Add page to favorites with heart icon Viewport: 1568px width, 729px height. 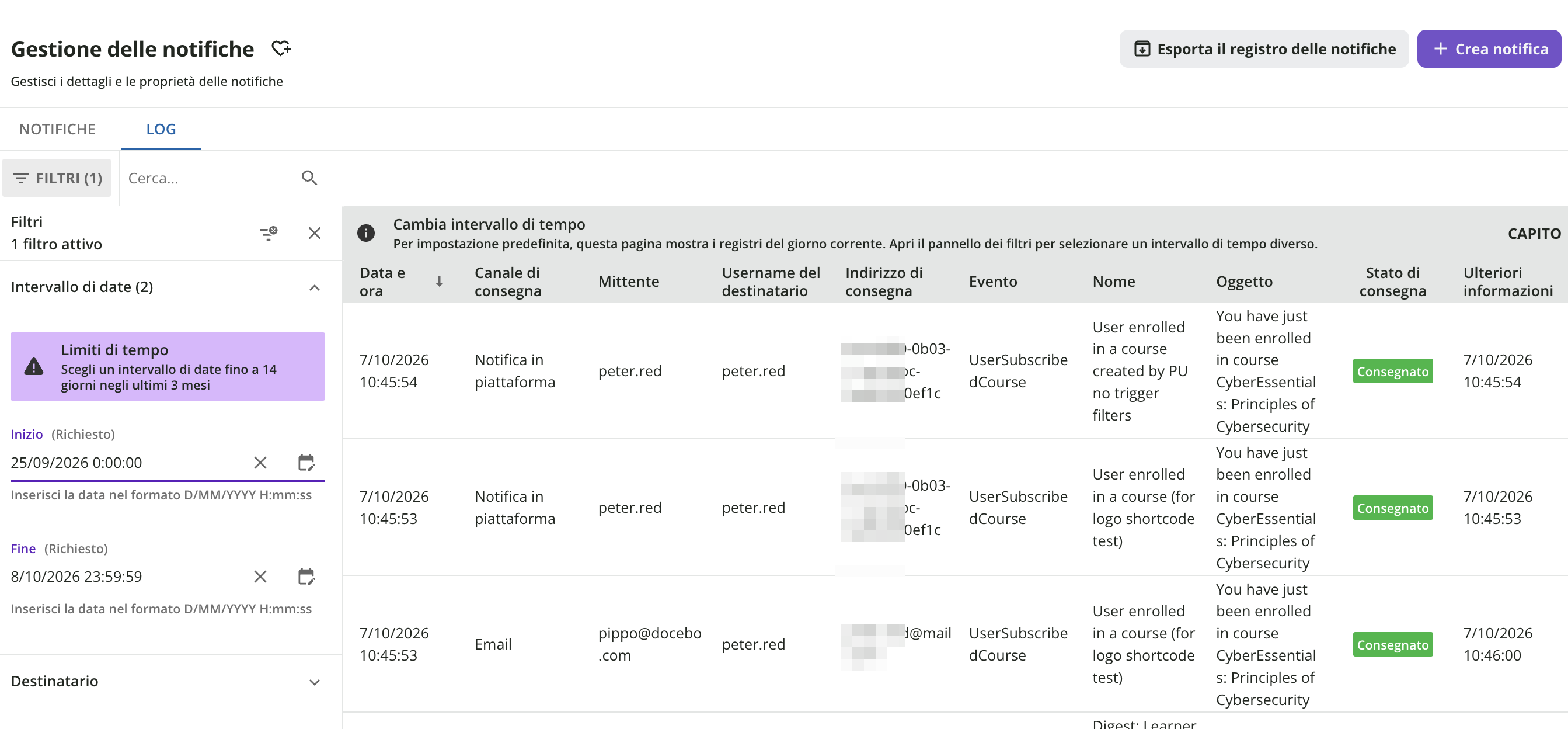click(281, 48)
